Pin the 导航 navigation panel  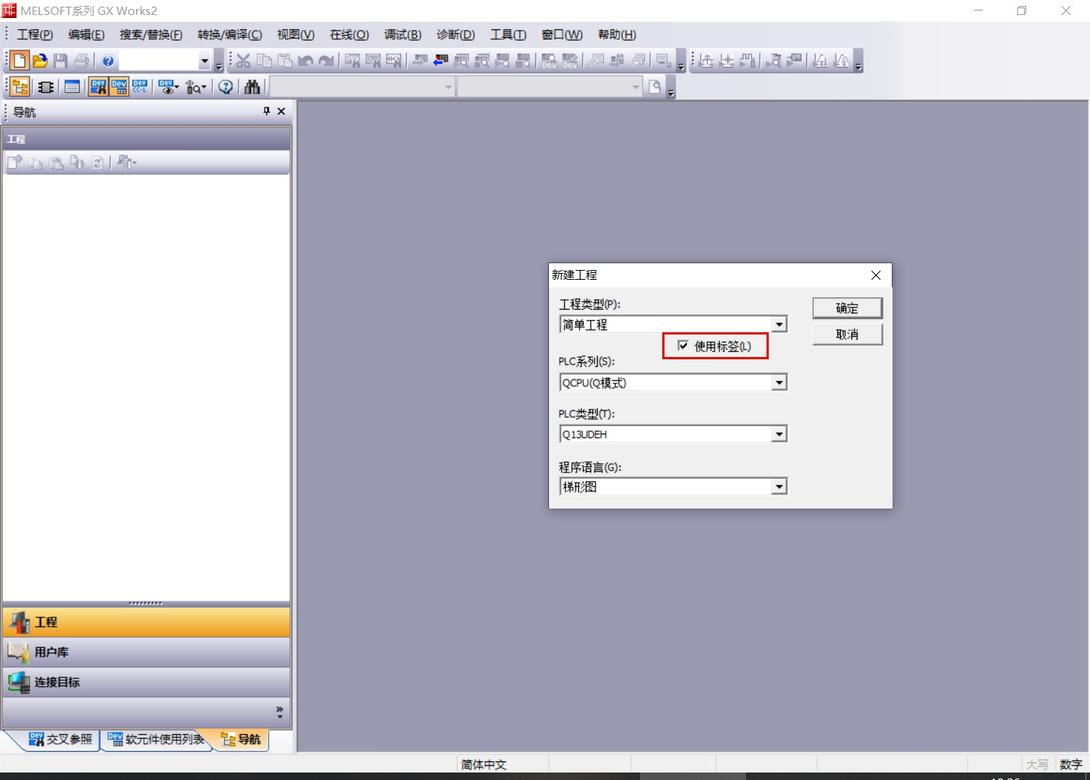click(x=266, y=111)
